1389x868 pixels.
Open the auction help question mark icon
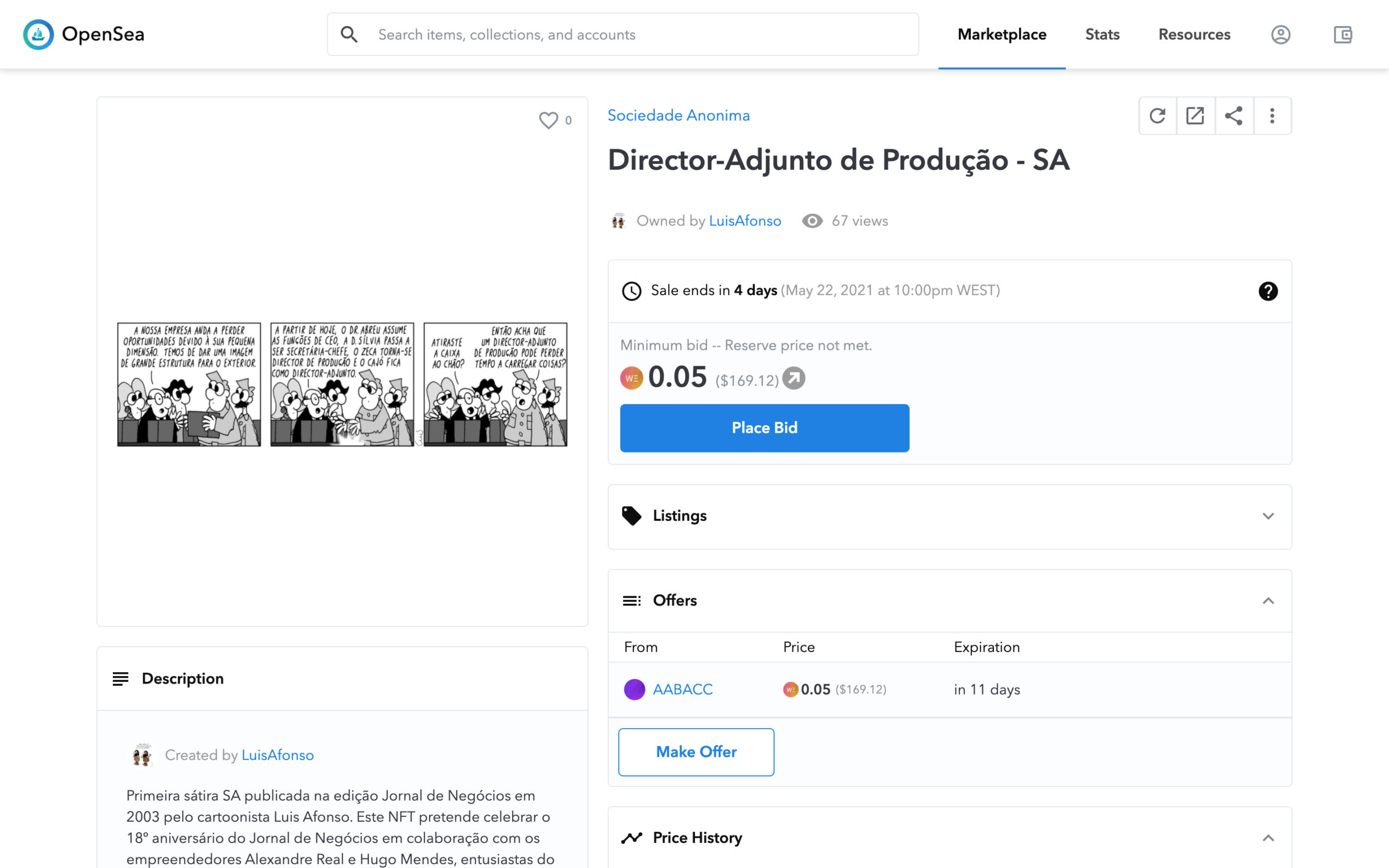click(x=1268, y=291)
